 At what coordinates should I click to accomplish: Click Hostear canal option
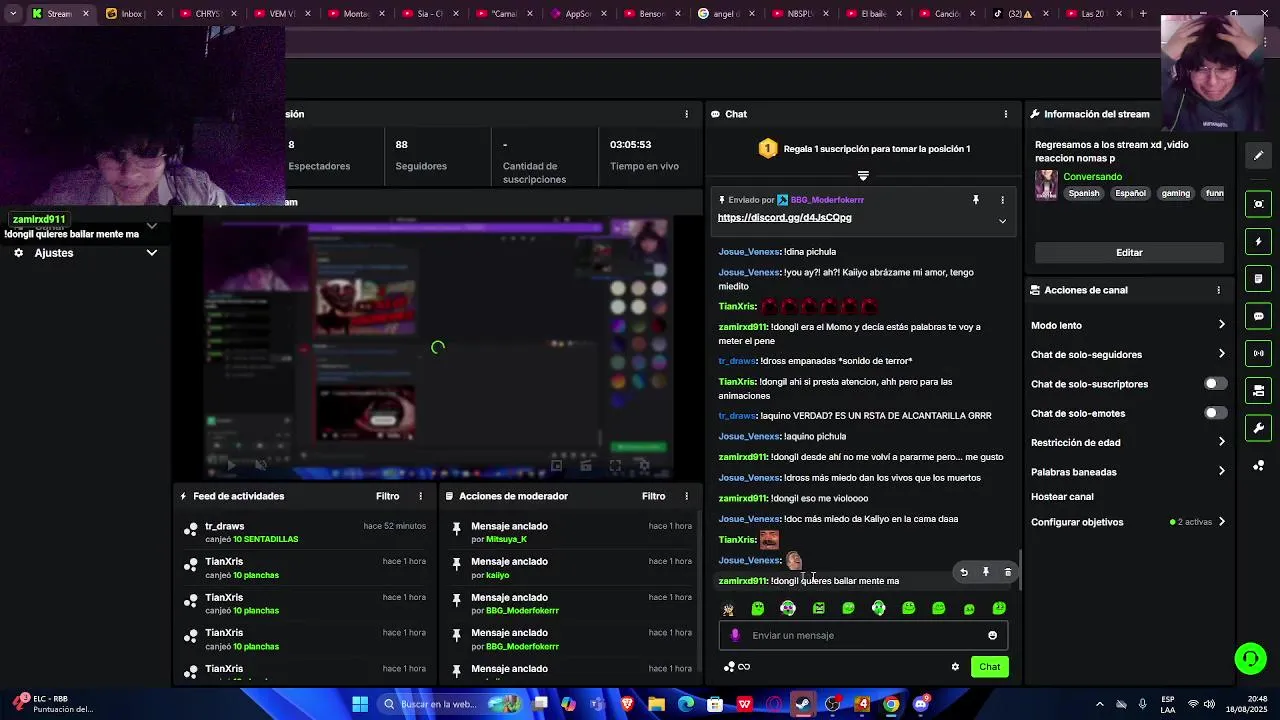click(x=1062, y=497)
